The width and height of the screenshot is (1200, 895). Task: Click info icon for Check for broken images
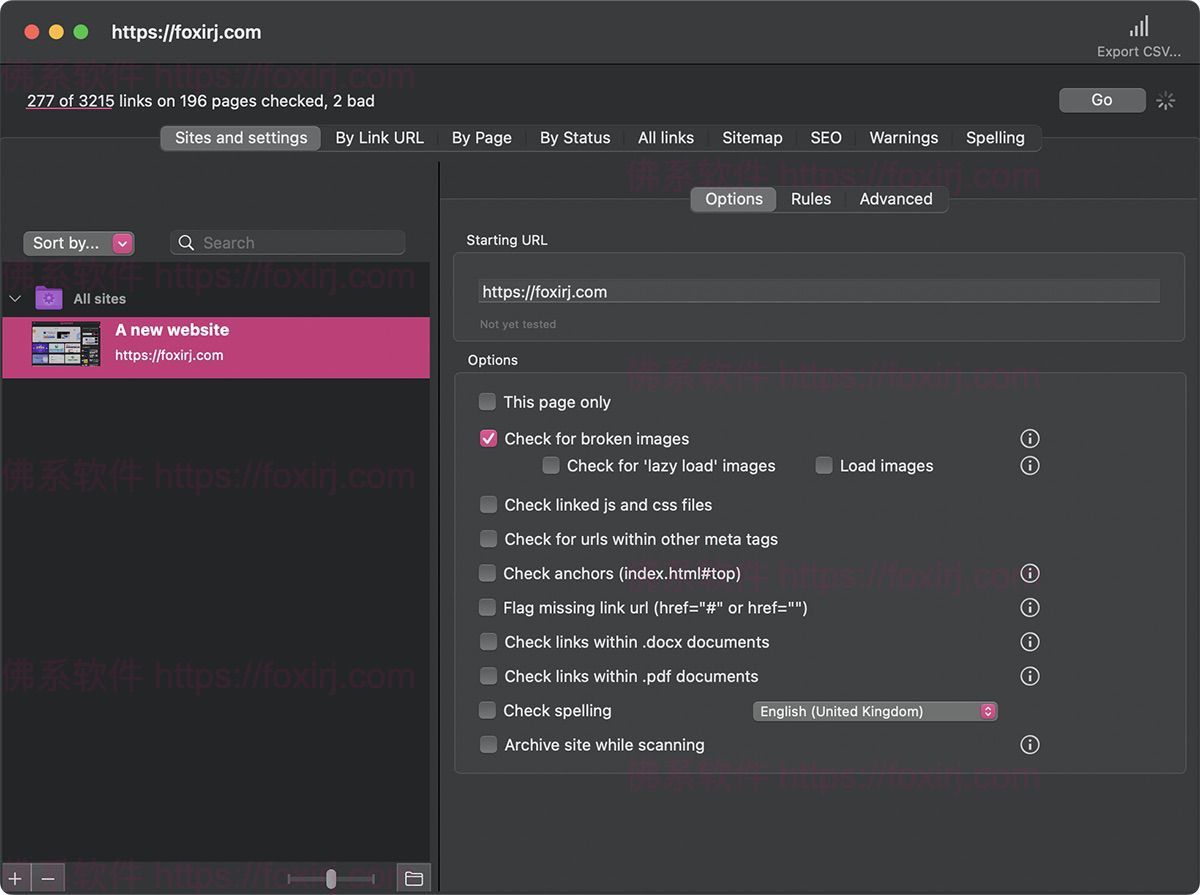click(1029, 439)
